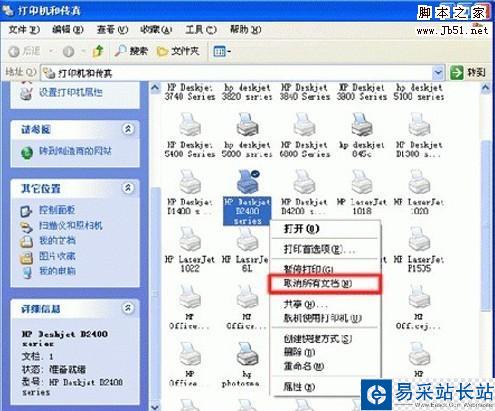The width and height of the screenshot is (495, 411).
Task: Collapse the 详细信息 sidebar panel
Action: (x=128, y=308)
